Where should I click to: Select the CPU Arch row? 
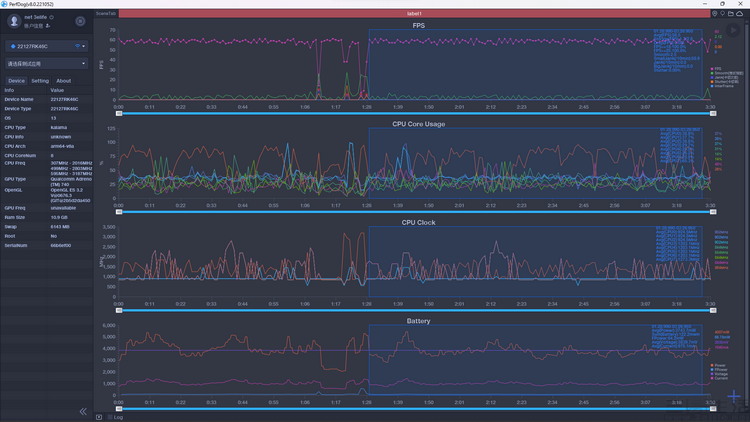click(47, 146)
